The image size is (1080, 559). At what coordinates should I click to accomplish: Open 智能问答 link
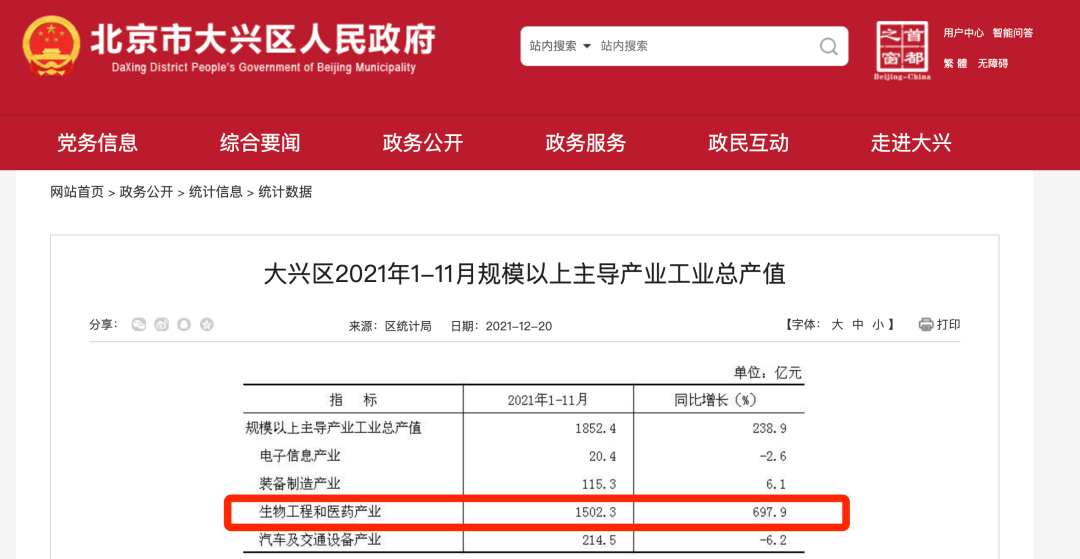[1012, 33]
